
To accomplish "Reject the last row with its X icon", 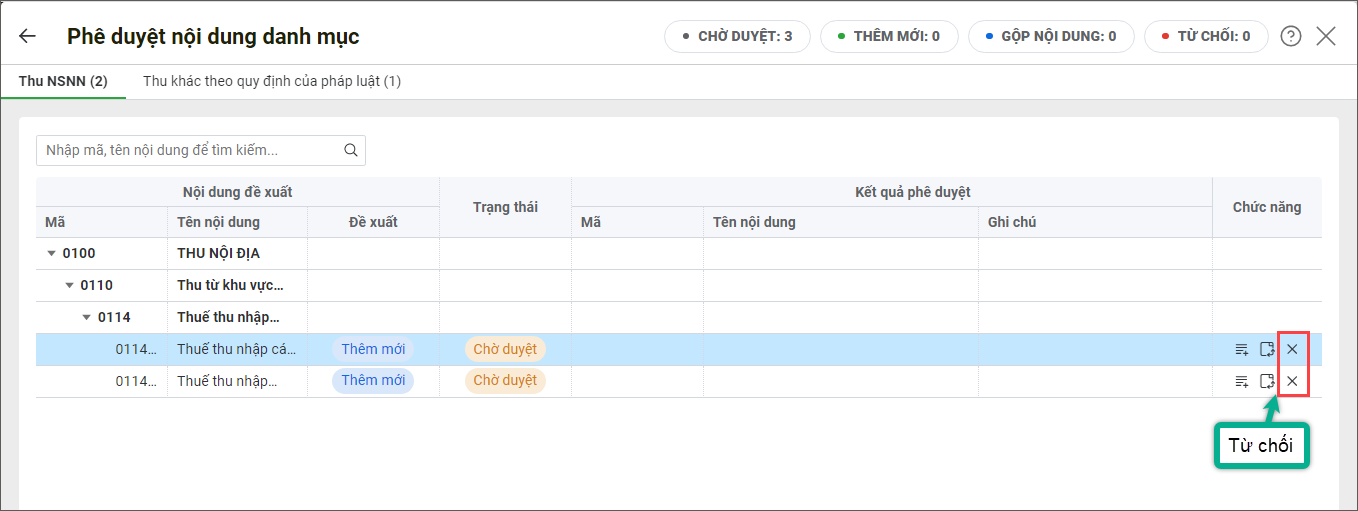I will pos(1292,381).
